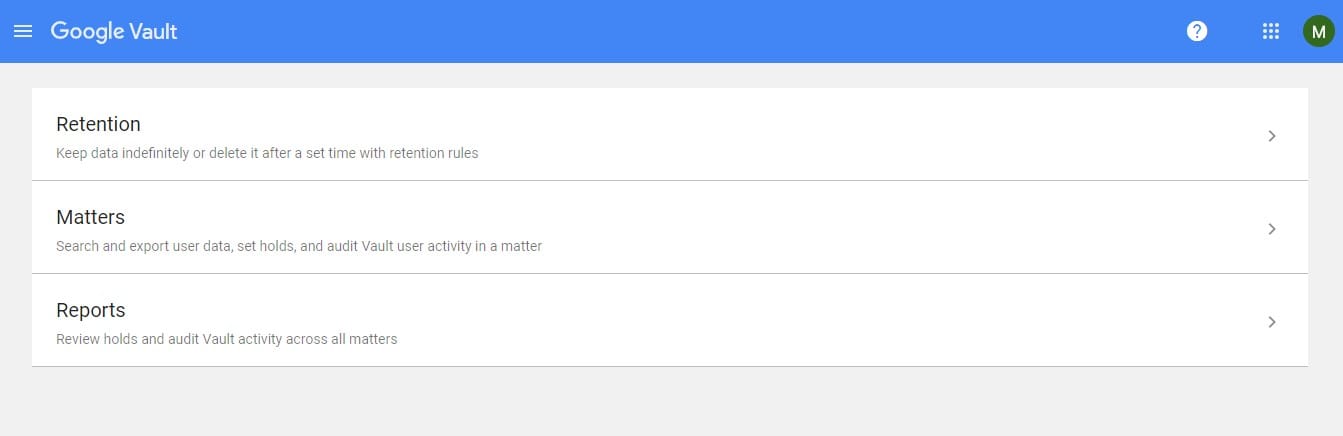Click the 'Search and export user data' description
1343x436 pixels.
click(x=299, y=246)
